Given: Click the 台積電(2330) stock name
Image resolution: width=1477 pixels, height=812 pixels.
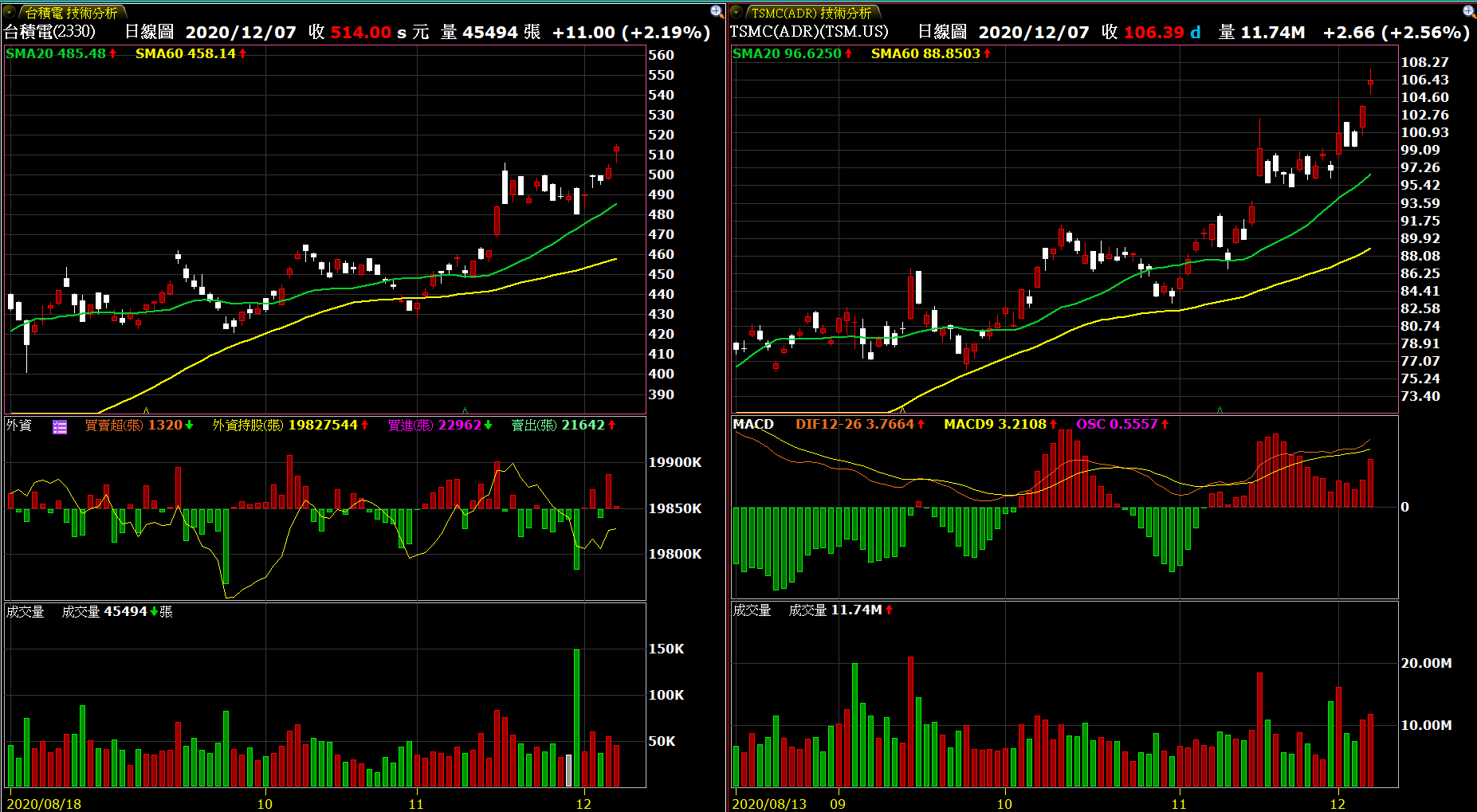Looking at the screenshot, I should 50,32.
